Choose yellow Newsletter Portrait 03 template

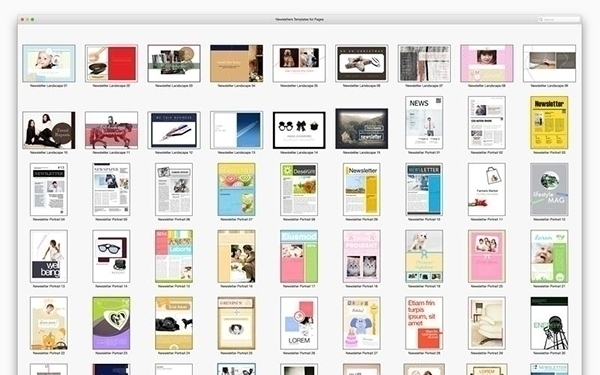pyautogui.click(x=549, y=122)
